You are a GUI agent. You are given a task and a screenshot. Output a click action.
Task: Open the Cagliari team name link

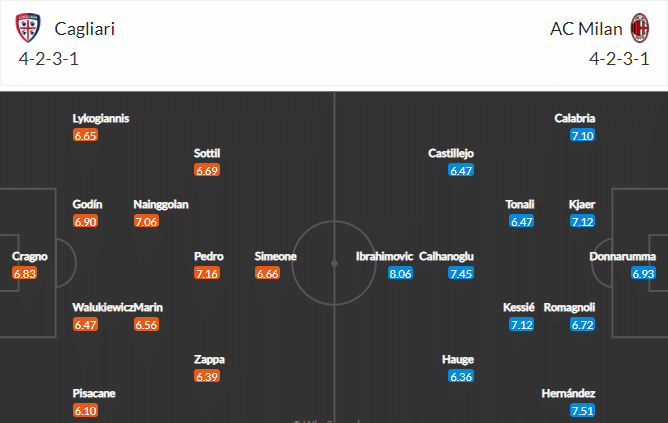click(85, 29)
